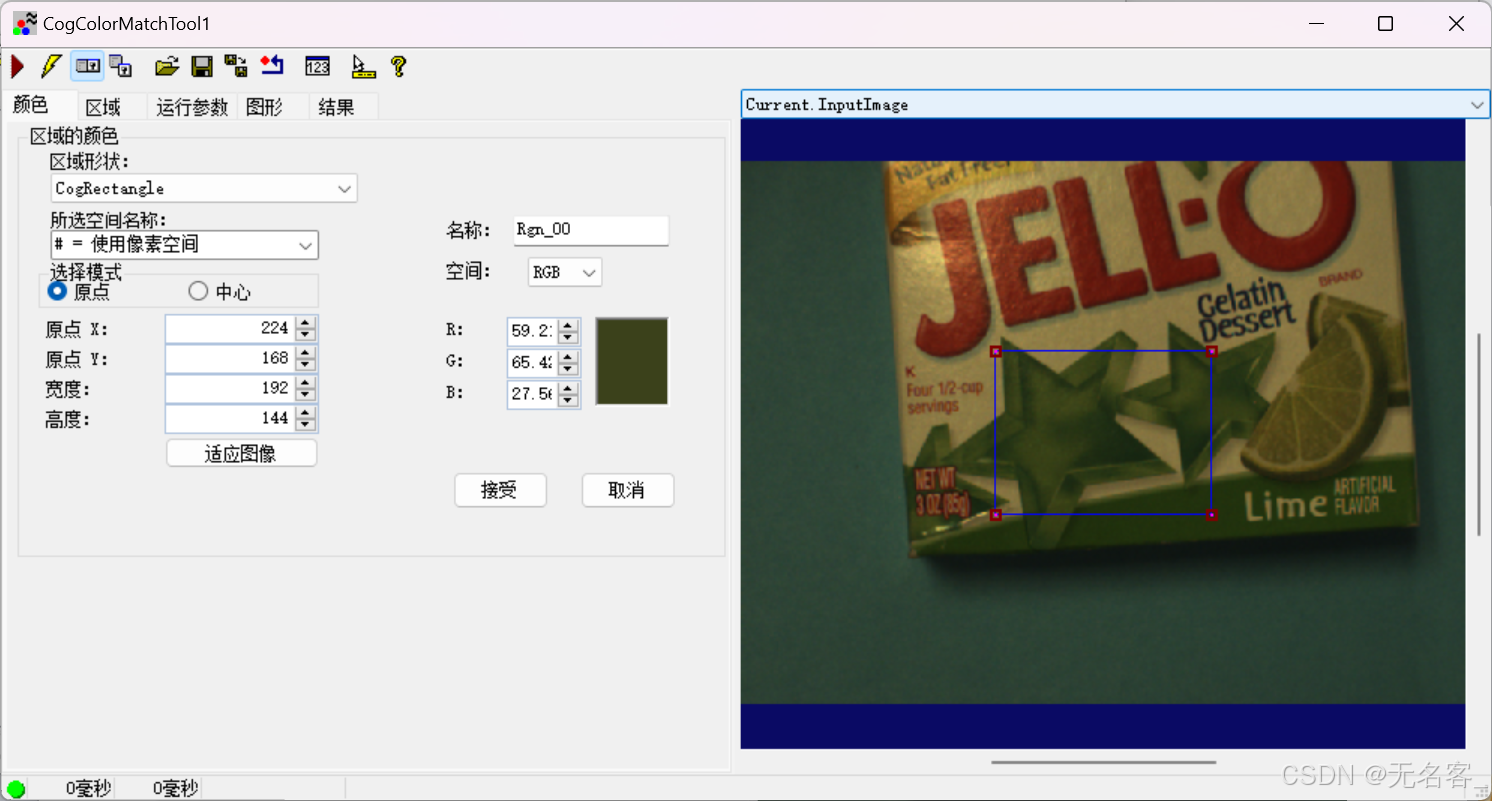The image size is (1492, 801).
Task: Click the 原点 X value field
Action: pos(230,328)
